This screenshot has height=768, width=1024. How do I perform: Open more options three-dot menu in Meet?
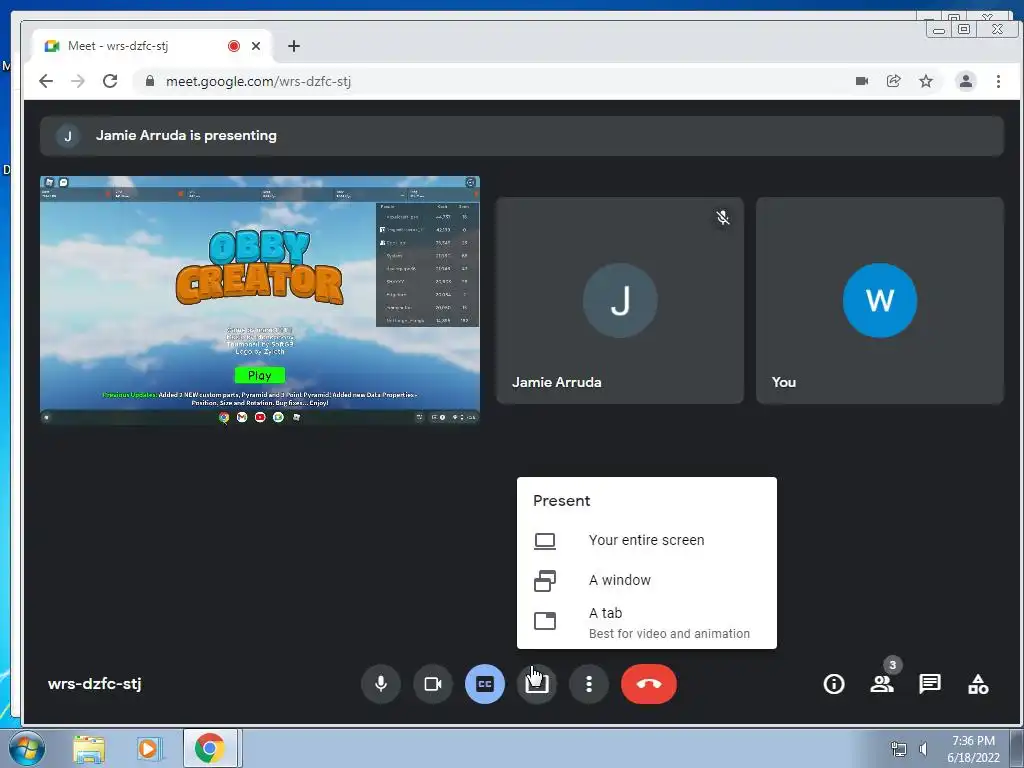coord(589,684)
